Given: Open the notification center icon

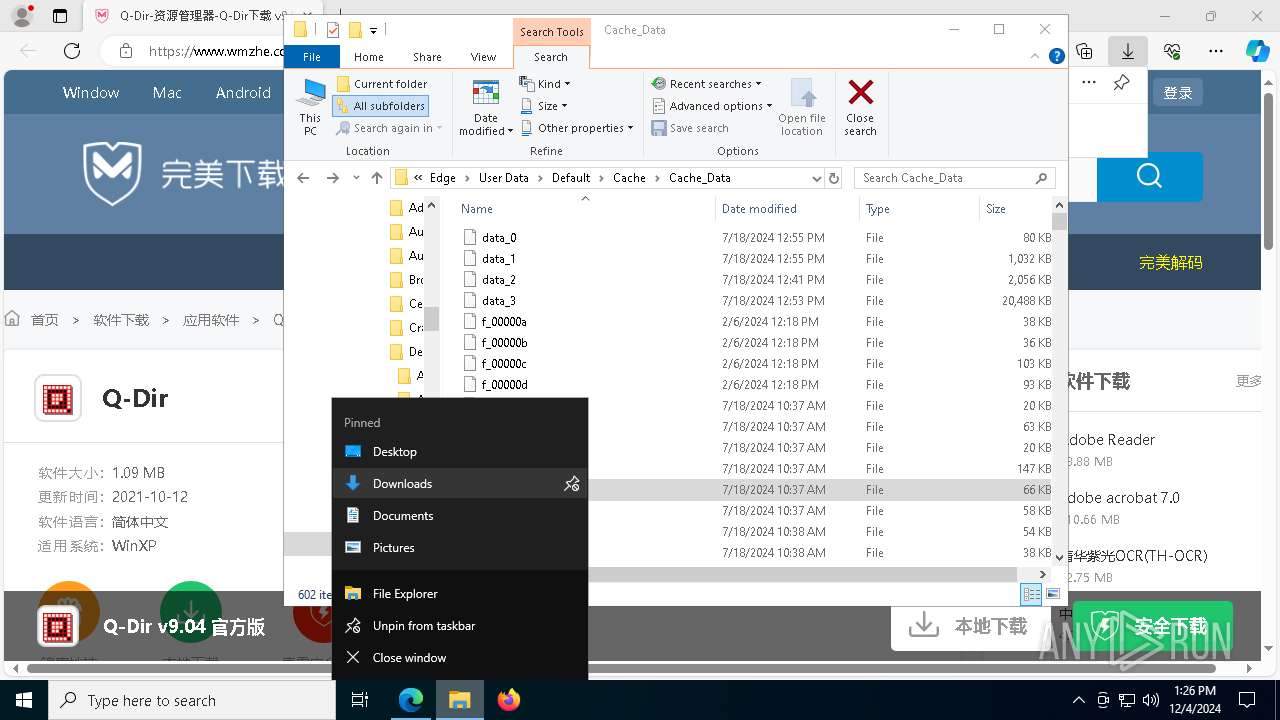Looking at the screenshot, I should click(x=1247, y=700).
